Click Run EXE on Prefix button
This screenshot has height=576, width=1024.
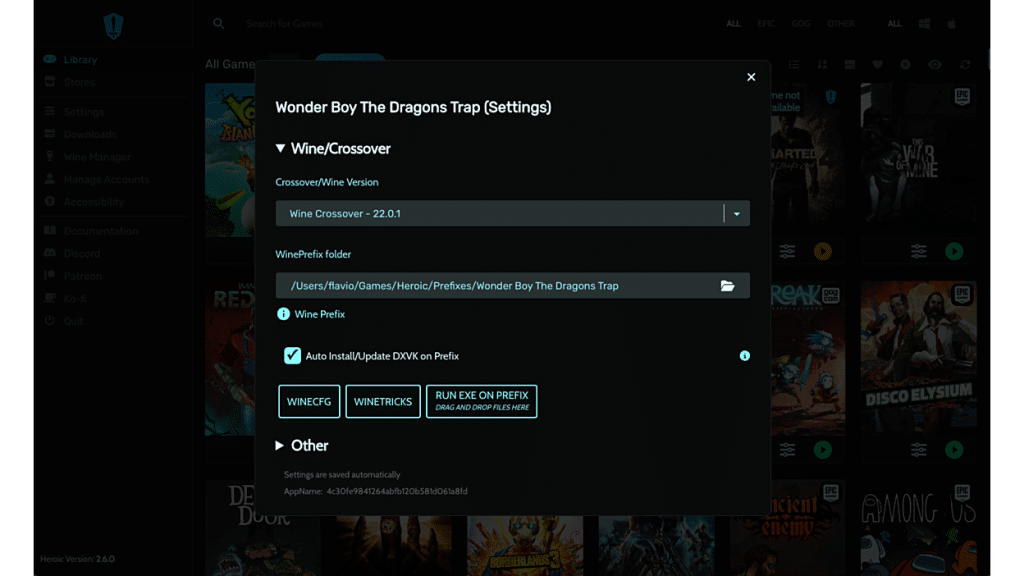point(481,402)
